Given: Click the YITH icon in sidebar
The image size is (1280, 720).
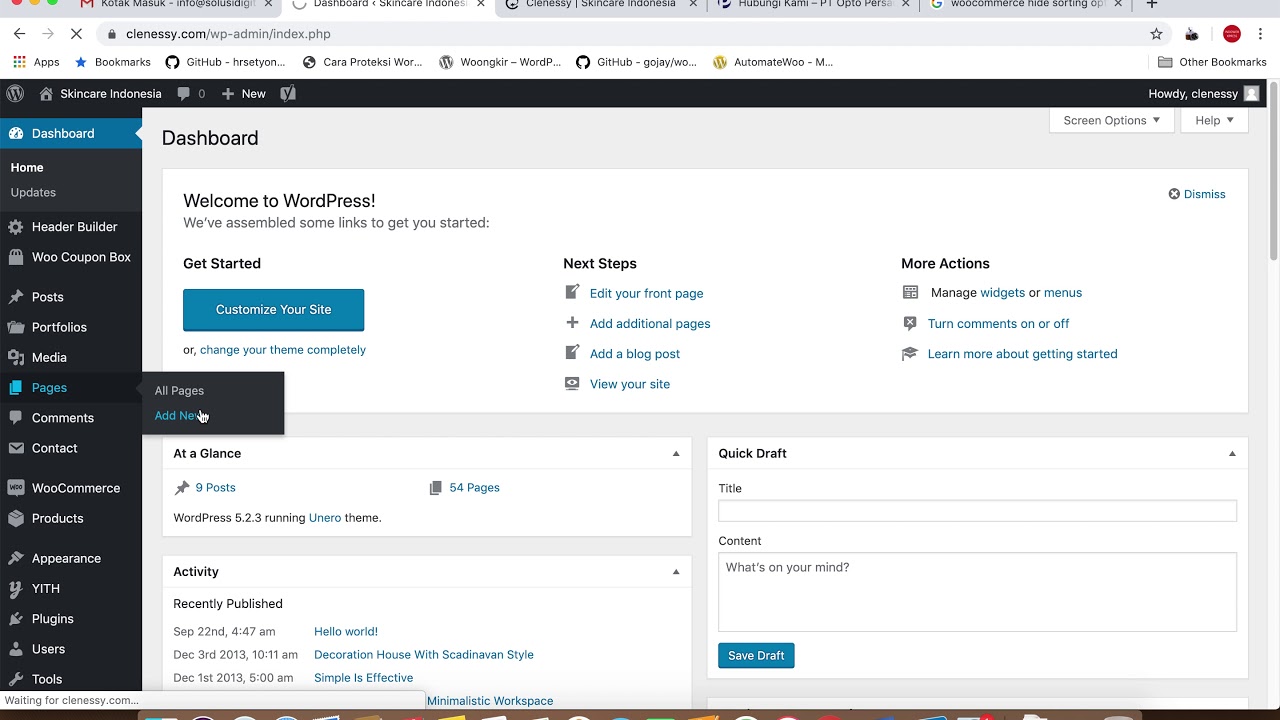Looking at the screenshot, I should (15, 588).
